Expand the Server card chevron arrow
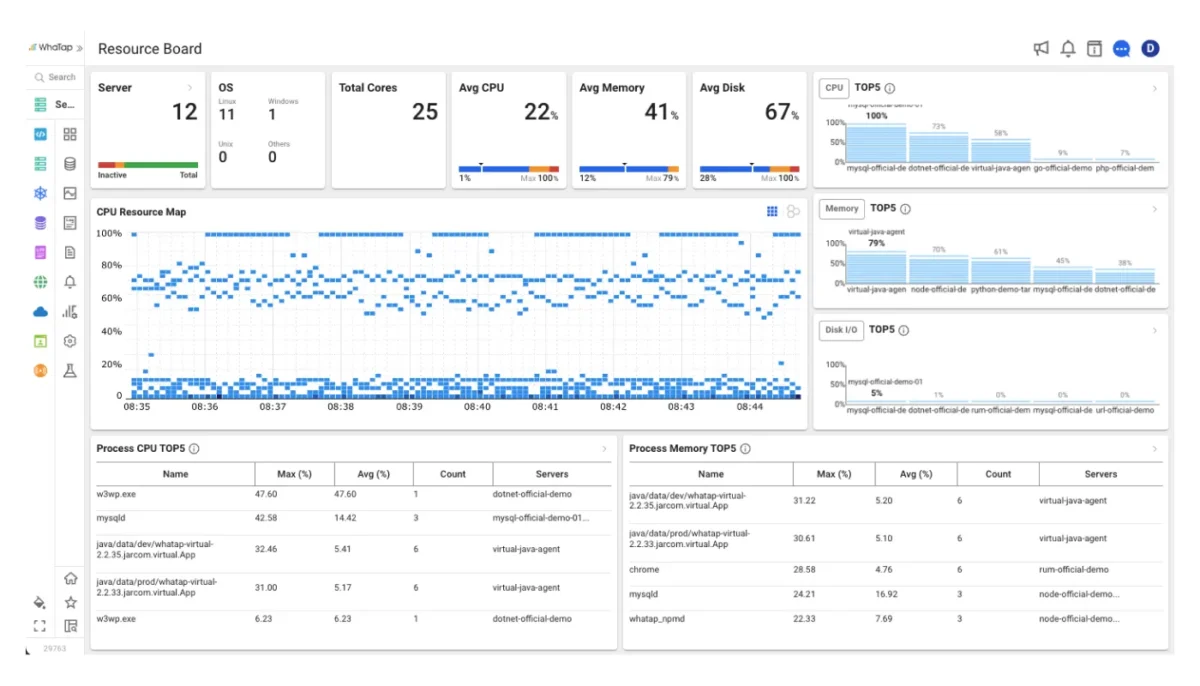The width and height of the screenshot is (1200, 686). (190, 88)
